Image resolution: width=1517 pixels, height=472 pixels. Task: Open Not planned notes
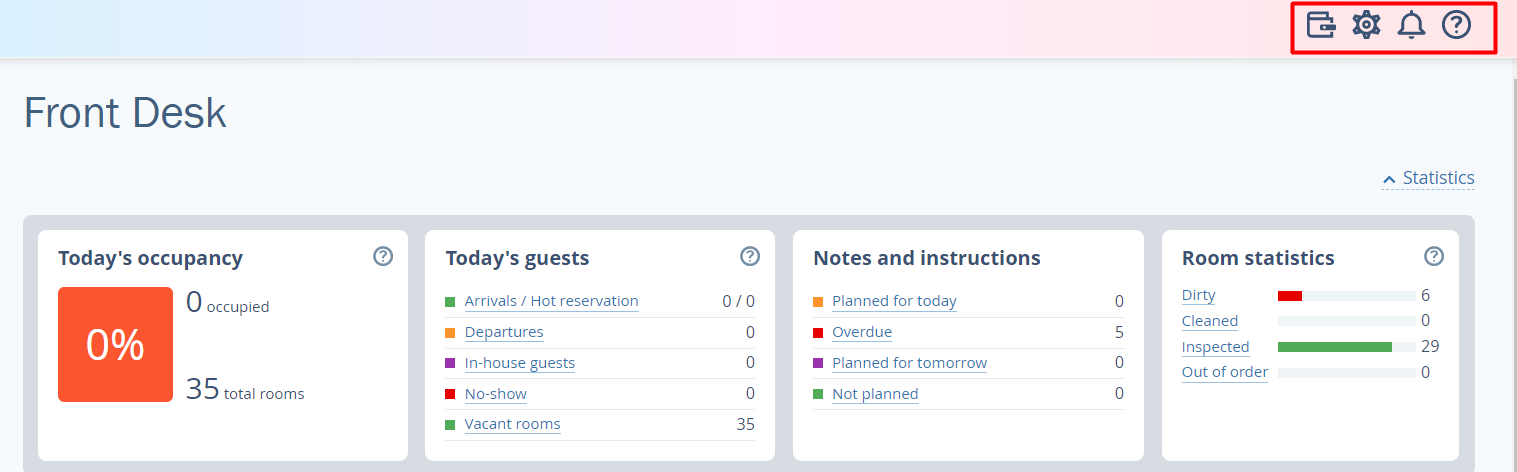pyautogui.click(x=875, y=394)
